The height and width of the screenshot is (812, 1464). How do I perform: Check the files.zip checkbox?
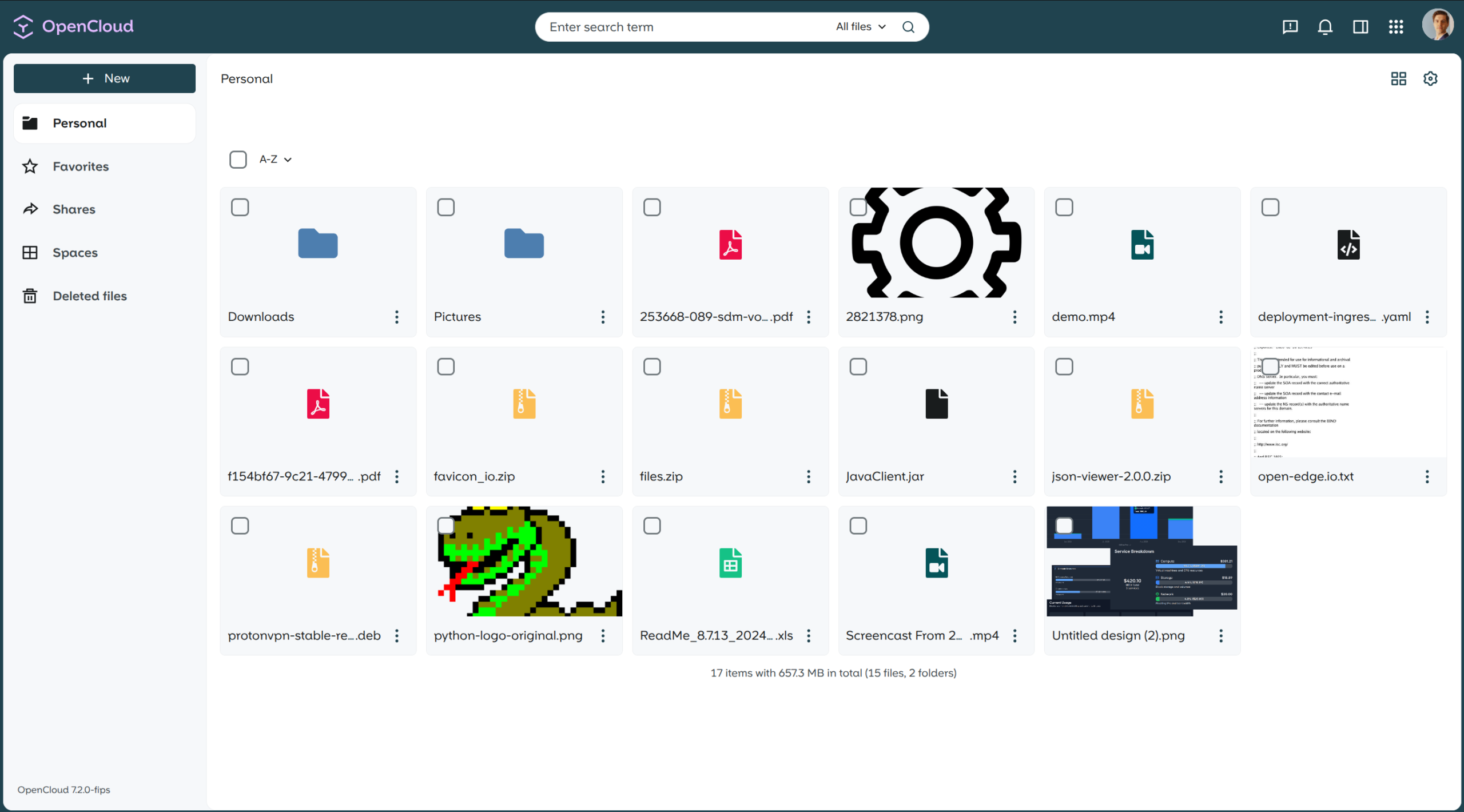[652, 367]
